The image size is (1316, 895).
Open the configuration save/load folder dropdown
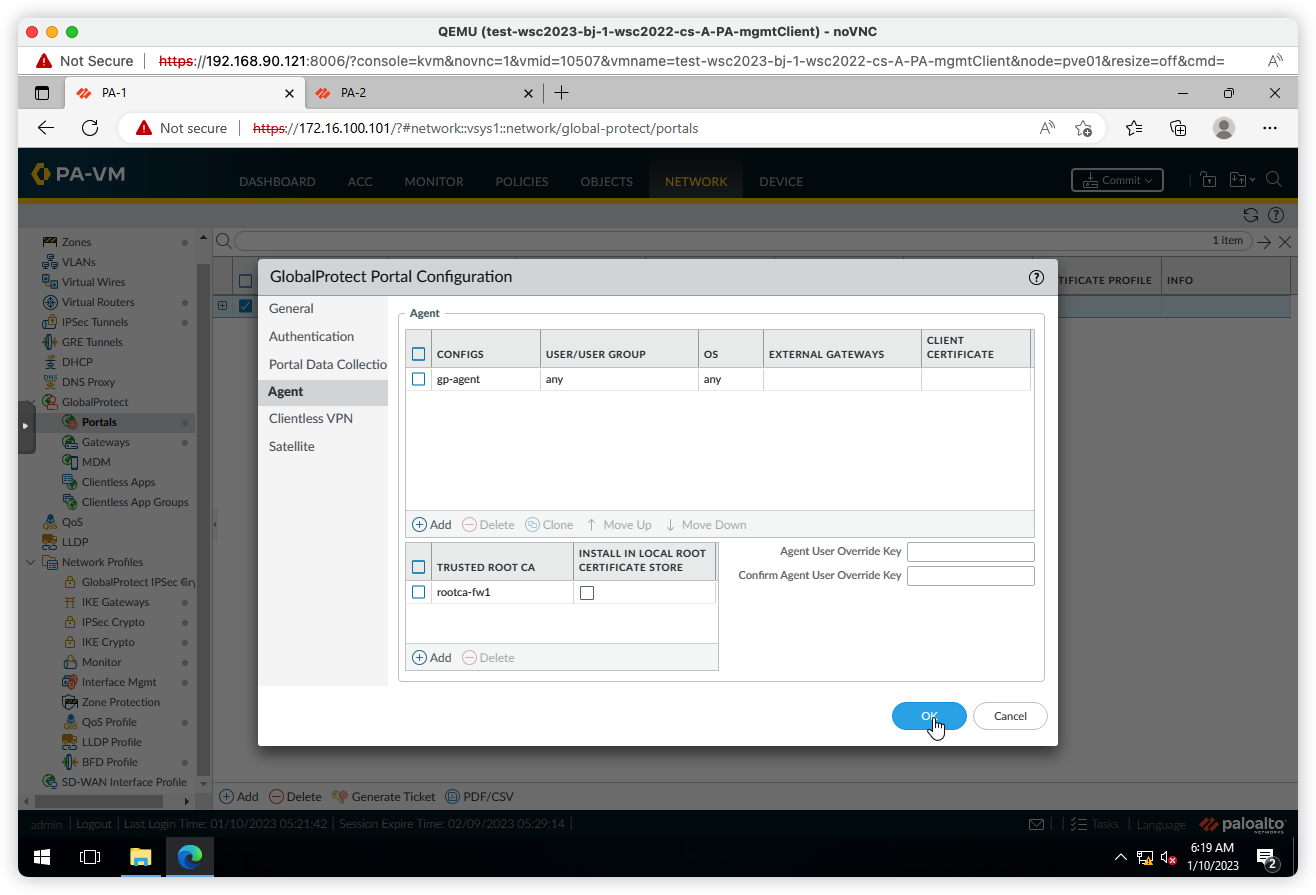pyautogui.click(x=1241, y=180)
